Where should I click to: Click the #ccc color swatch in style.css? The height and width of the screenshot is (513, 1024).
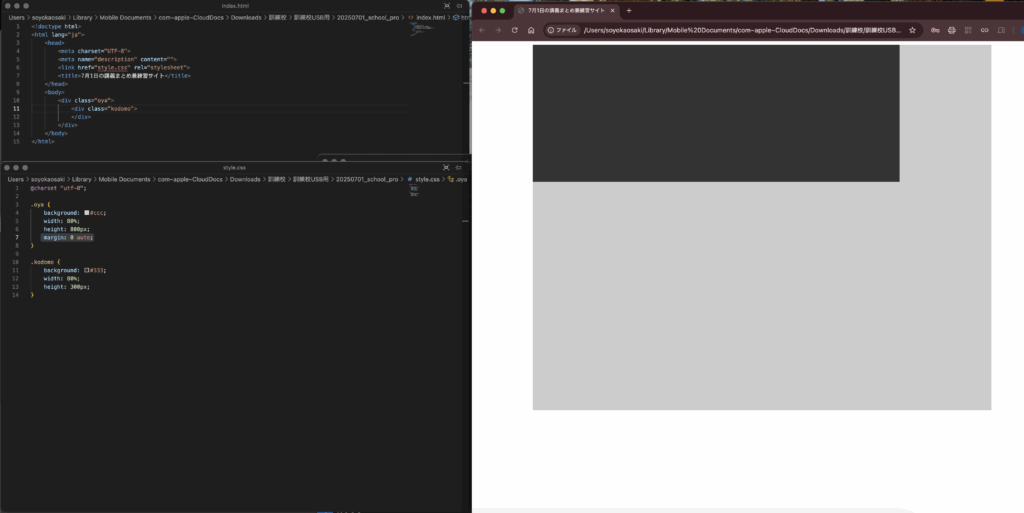88,213
